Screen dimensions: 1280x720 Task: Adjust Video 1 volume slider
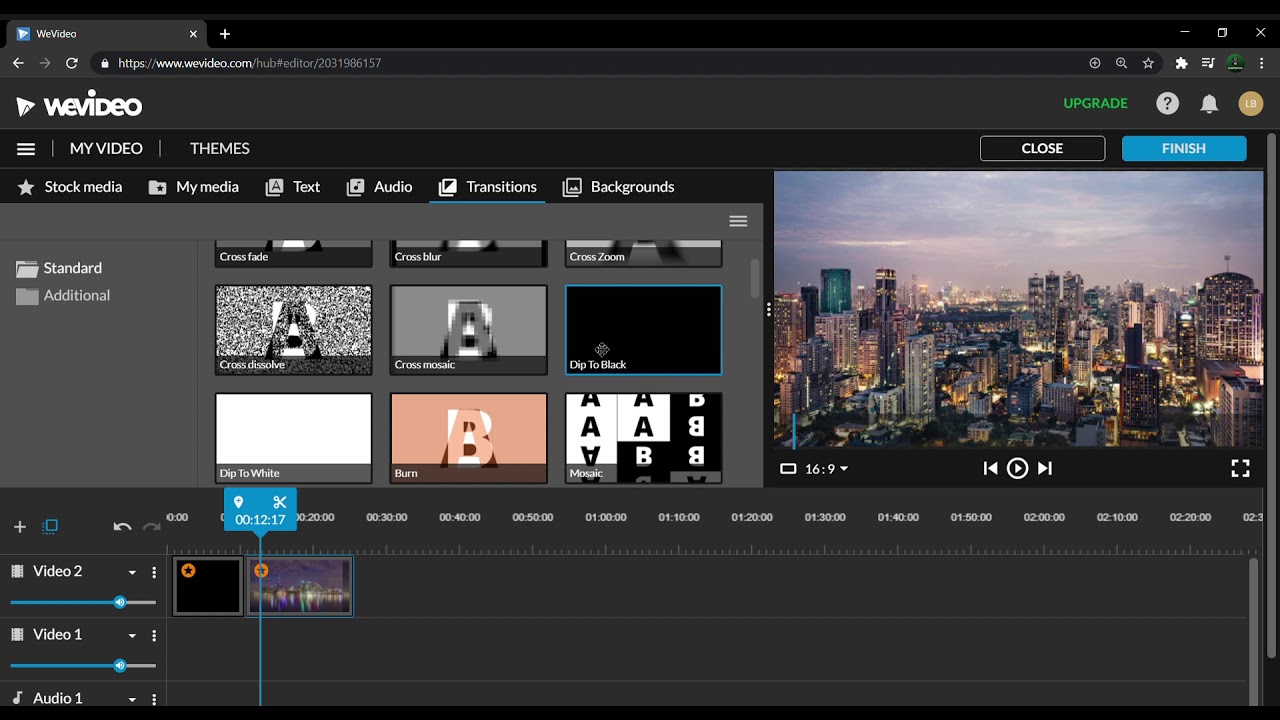pyautogui.click(x=83, y=665)
